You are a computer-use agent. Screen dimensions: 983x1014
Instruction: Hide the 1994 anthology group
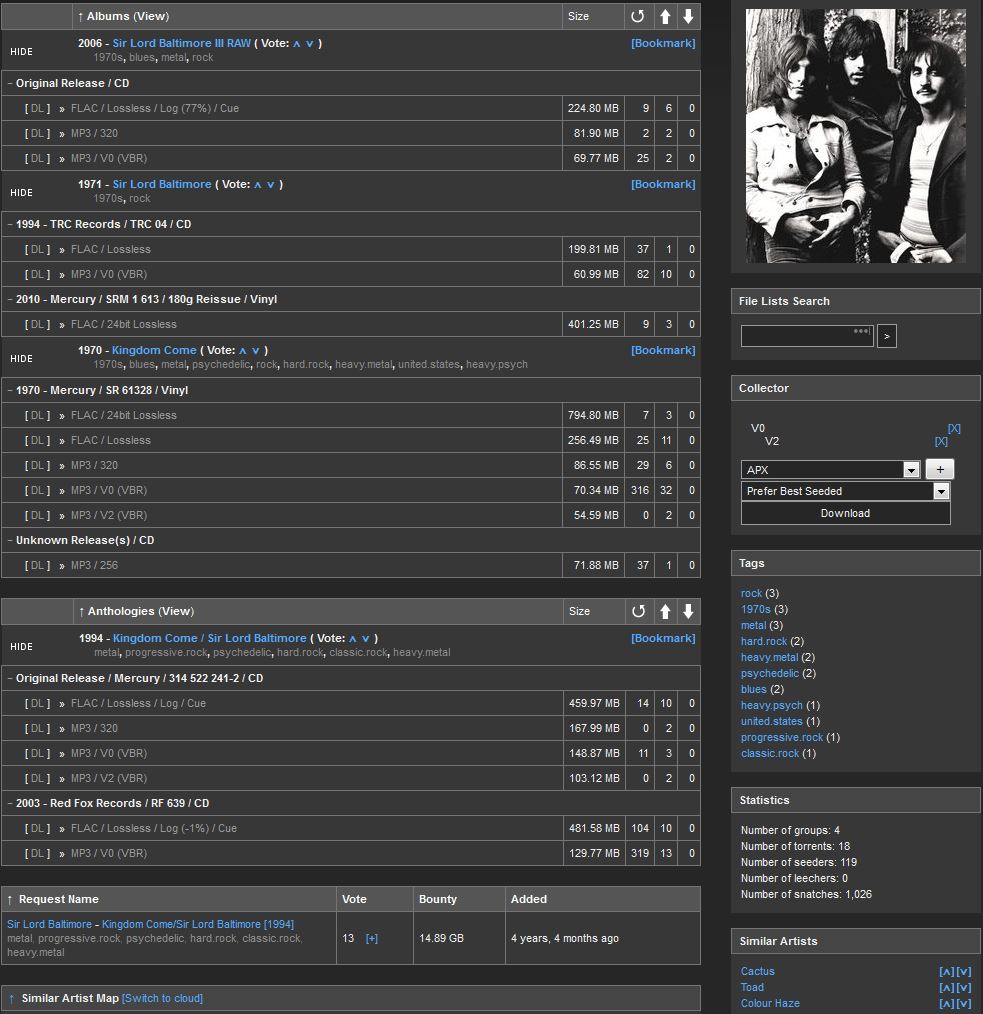[x=21, y=647]
